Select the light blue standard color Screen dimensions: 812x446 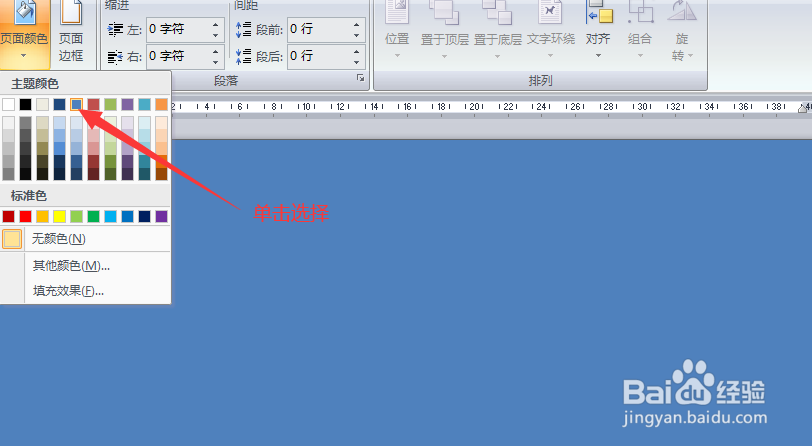[110, 216]
